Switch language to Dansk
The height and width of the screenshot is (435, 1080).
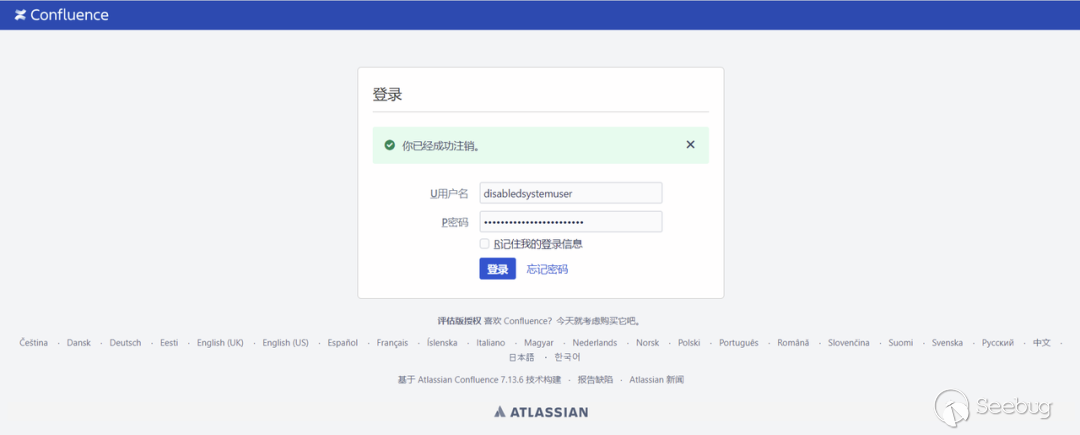[79, 343]
